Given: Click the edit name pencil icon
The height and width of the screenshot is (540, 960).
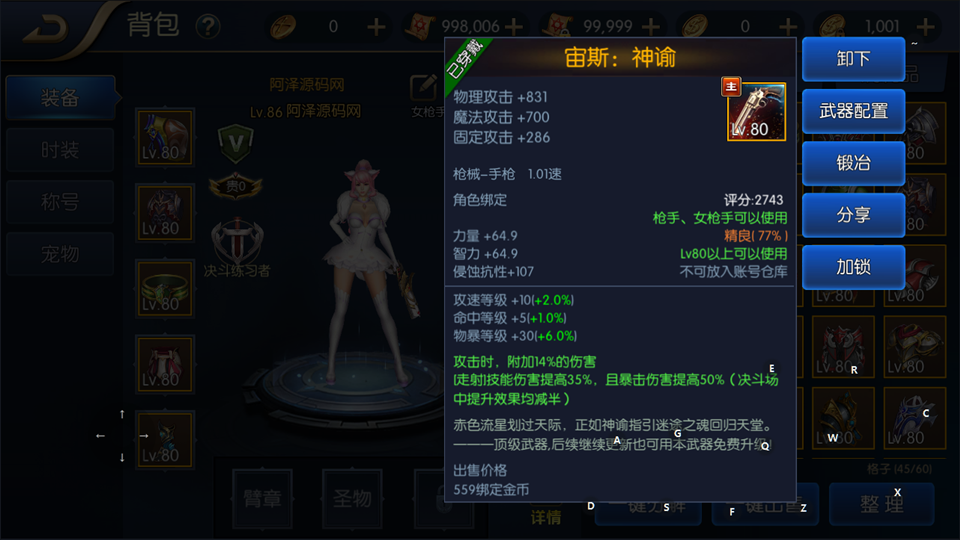Looking at the screenshot, I should coord(424,88).
